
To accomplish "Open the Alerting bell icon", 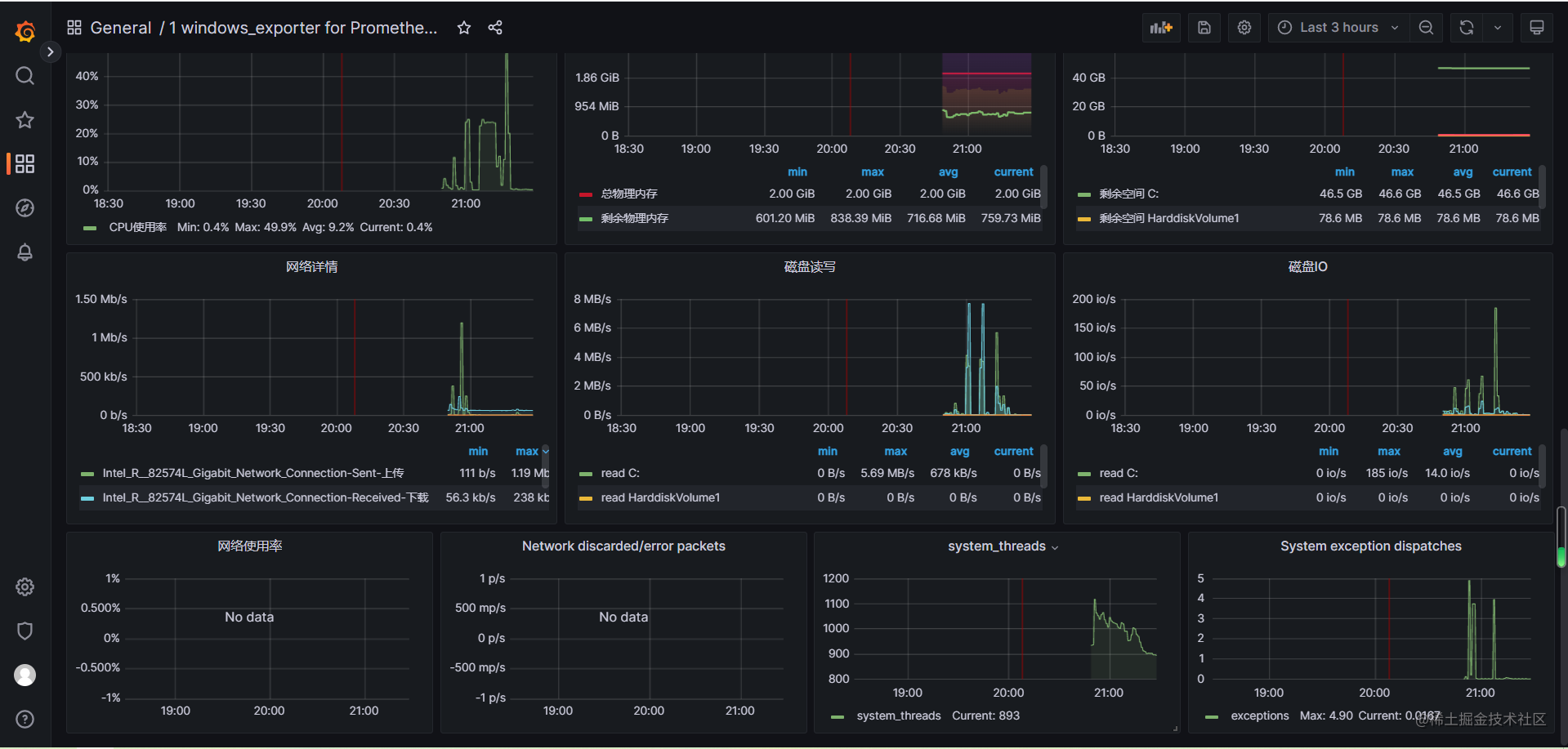I will [25, 252].
